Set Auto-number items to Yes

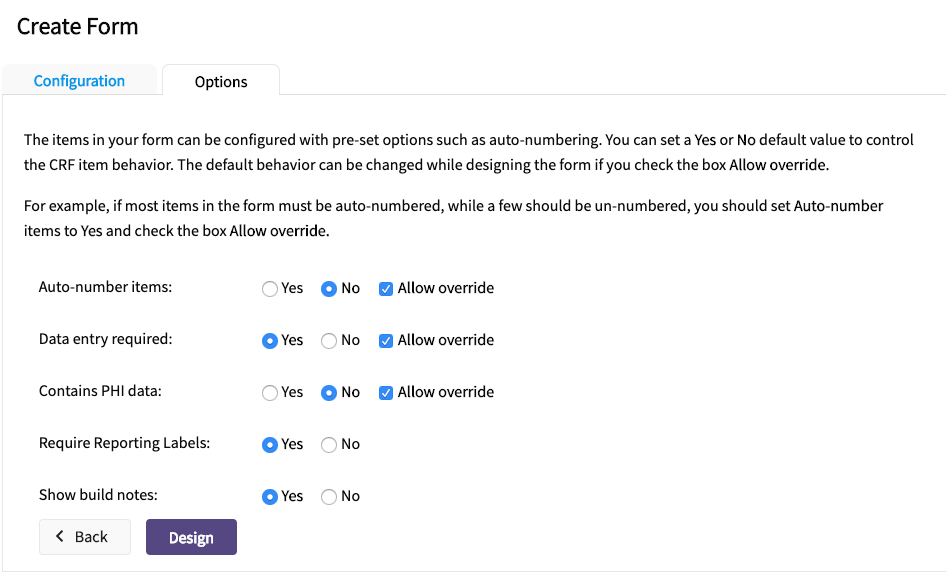(270, 289)
